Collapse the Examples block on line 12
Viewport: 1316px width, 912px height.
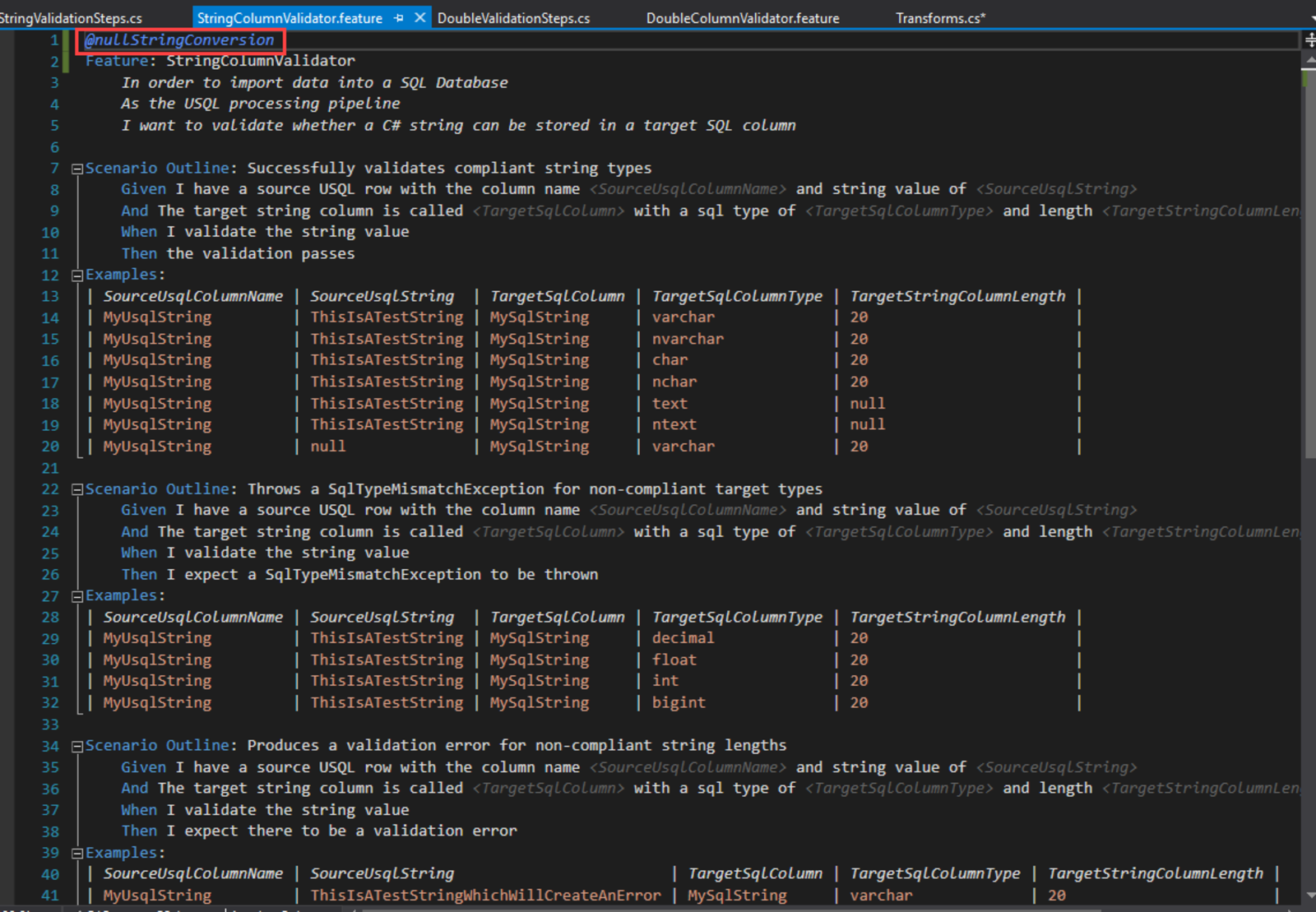77,275
